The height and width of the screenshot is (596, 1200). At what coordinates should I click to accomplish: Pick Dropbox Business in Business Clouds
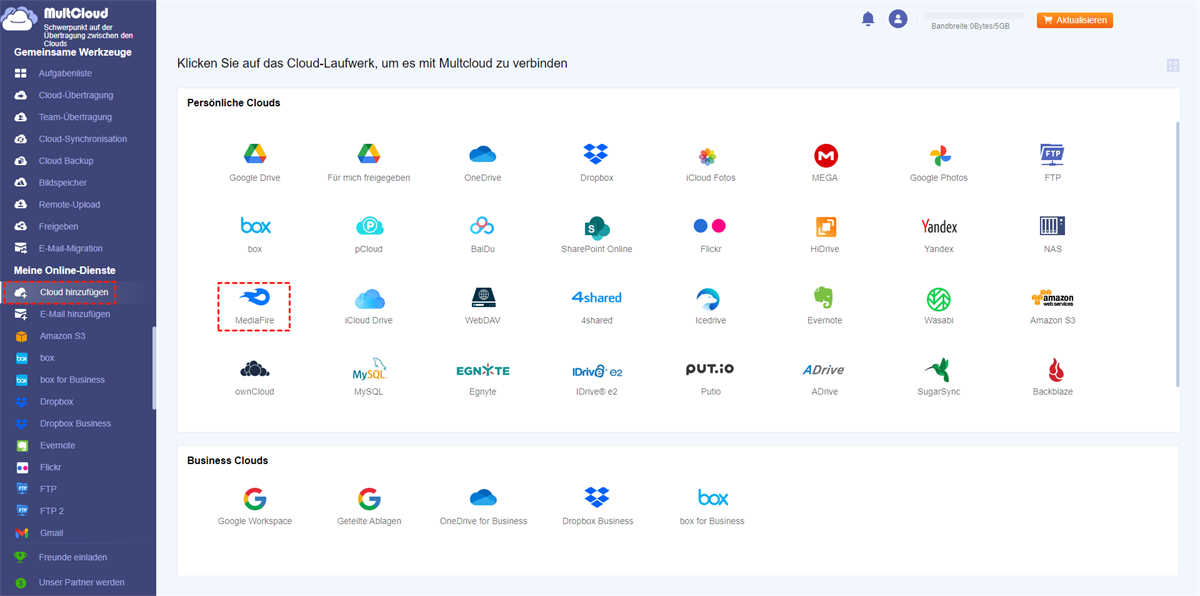point(597,498)
